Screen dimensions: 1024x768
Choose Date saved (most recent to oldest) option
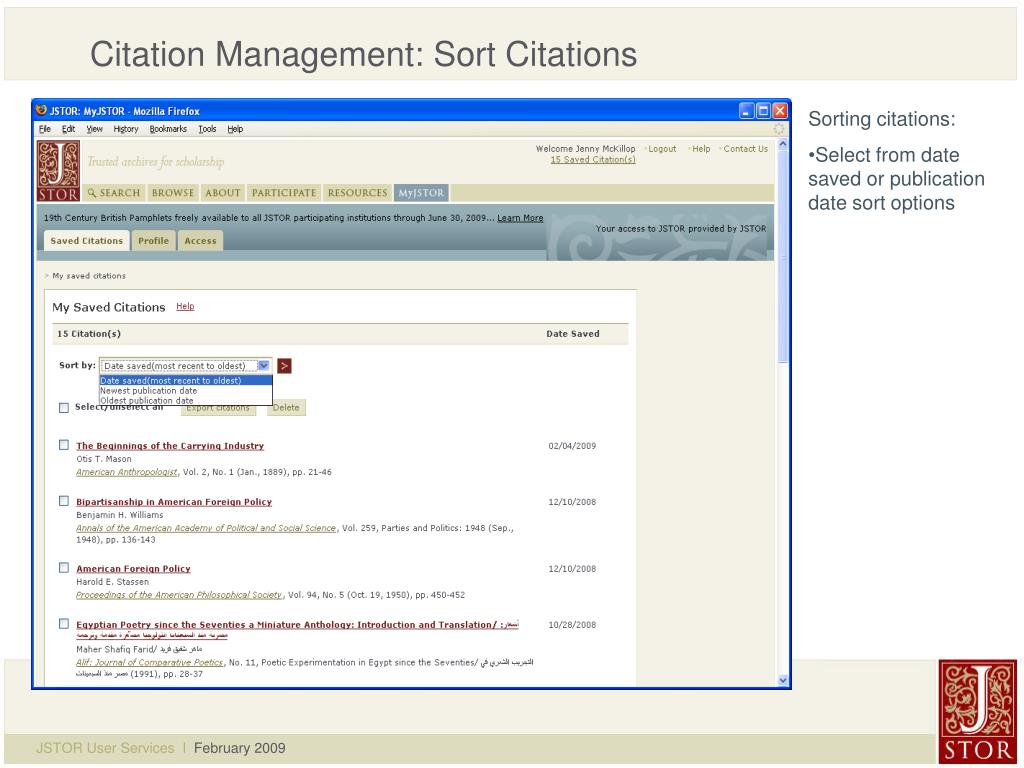(185, 381)
